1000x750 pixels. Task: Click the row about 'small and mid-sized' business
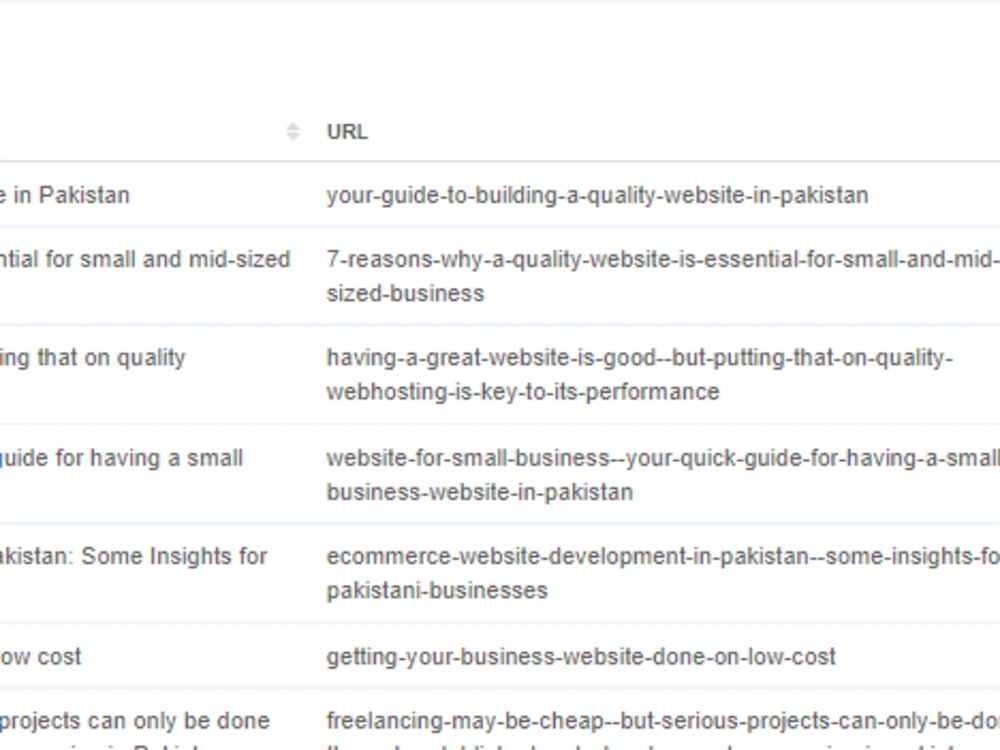point(145,259)
